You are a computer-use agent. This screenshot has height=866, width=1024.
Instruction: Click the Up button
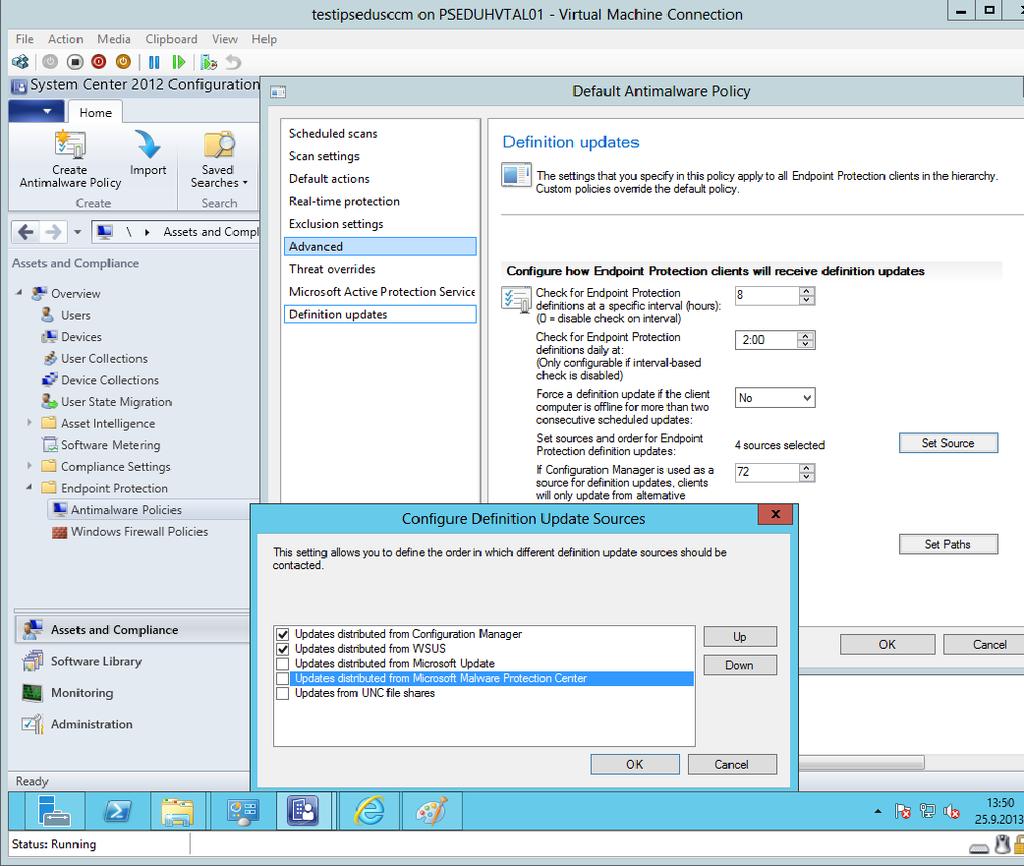[740, 637]
